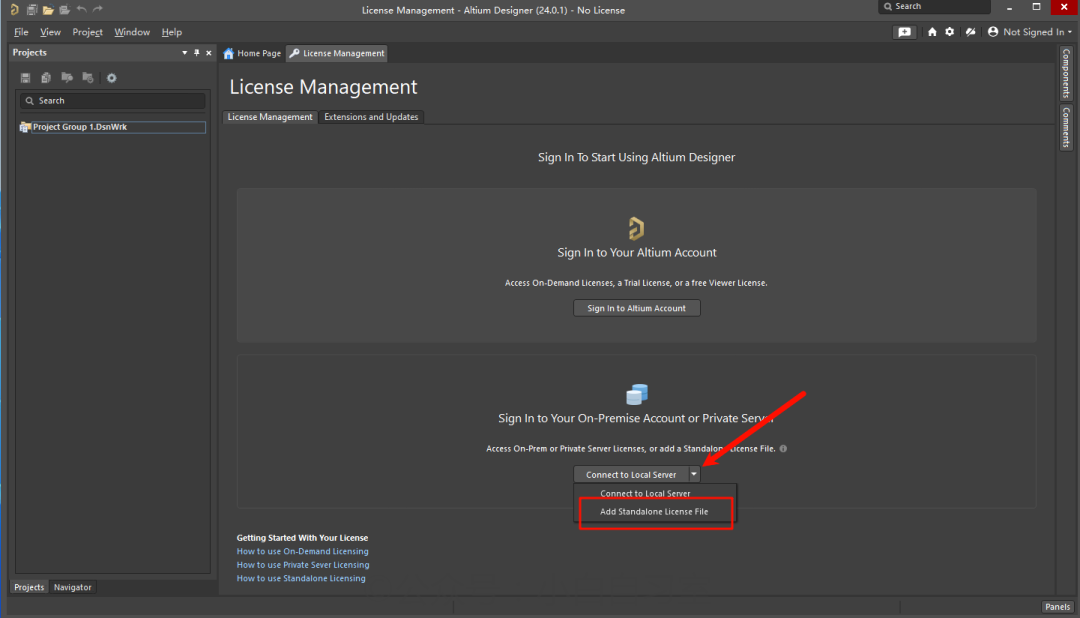Click the save icon in the Projects panel toolbar
Viewport: 1080px width, 618px height.
(25, 78)
